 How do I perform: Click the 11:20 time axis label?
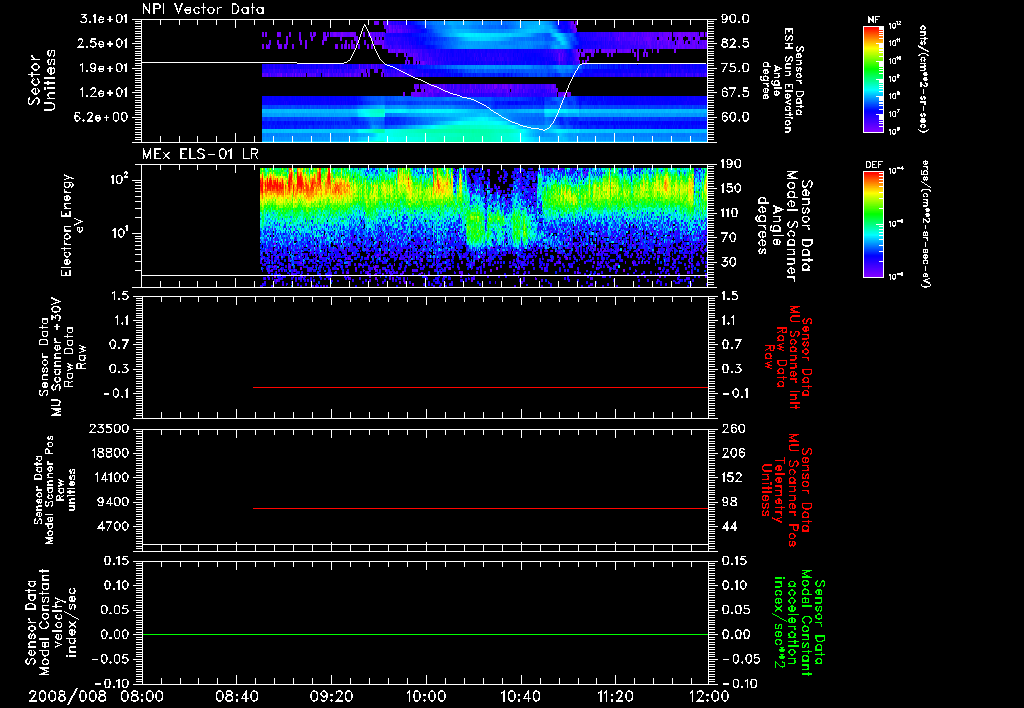(615, 696)
